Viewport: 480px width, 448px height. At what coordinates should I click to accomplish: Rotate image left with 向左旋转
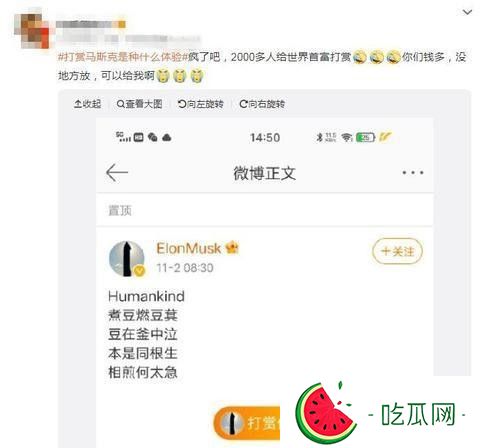[x=200, y=104]
